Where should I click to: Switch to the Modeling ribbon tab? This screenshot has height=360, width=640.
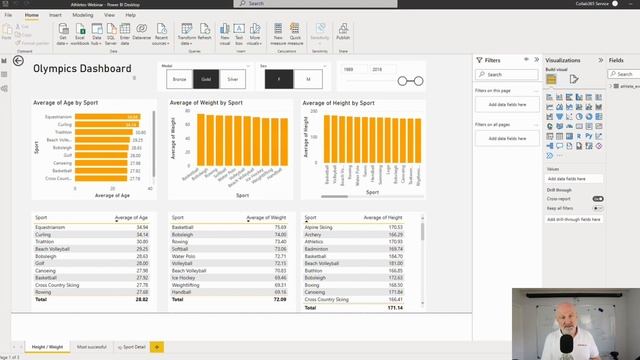coord(83,15)
